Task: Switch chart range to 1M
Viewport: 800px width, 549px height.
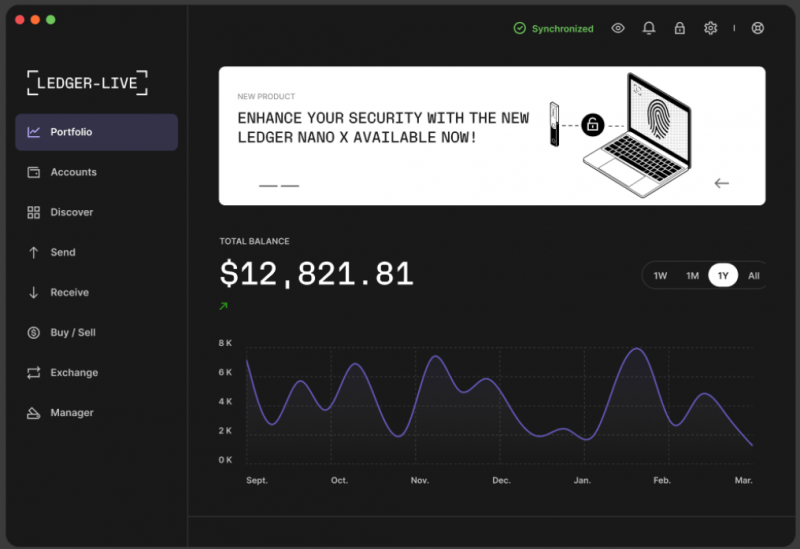Action: point(692,276)
